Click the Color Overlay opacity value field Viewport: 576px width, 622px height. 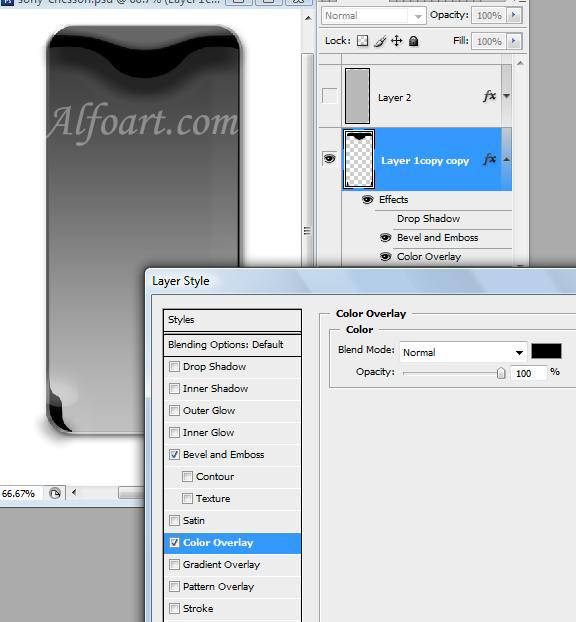tap(528, 373)
